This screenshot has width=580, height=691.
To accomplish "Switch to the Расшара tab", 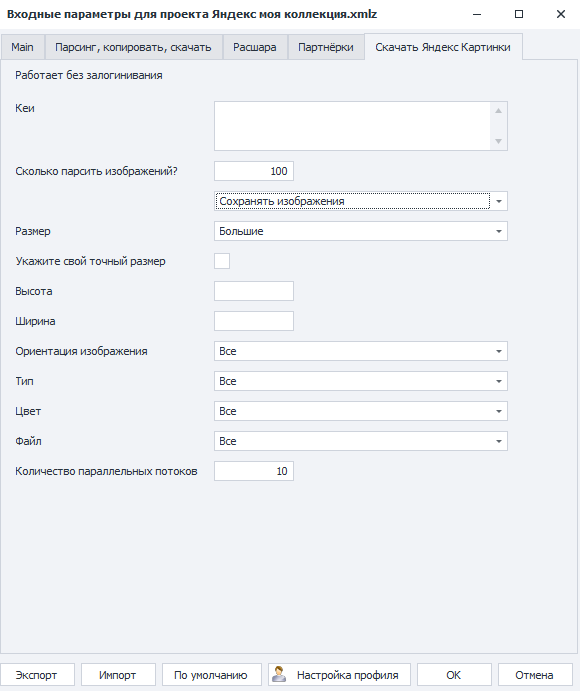I will click(x=255, y=47).
